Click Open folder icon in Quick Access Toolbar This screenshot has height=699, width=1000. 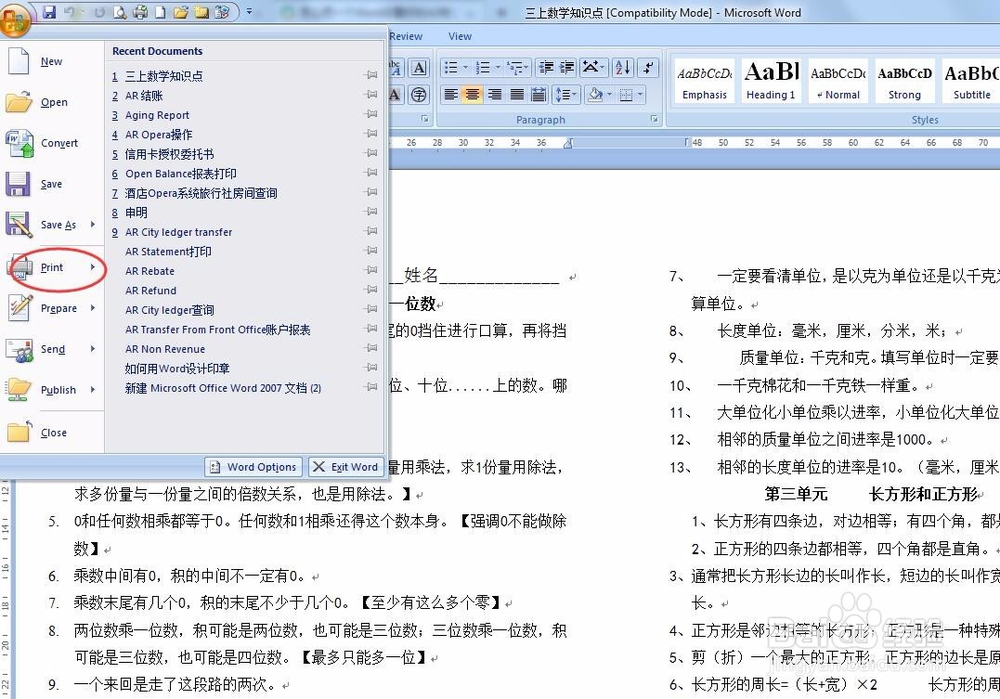click(x=181, y=11)
